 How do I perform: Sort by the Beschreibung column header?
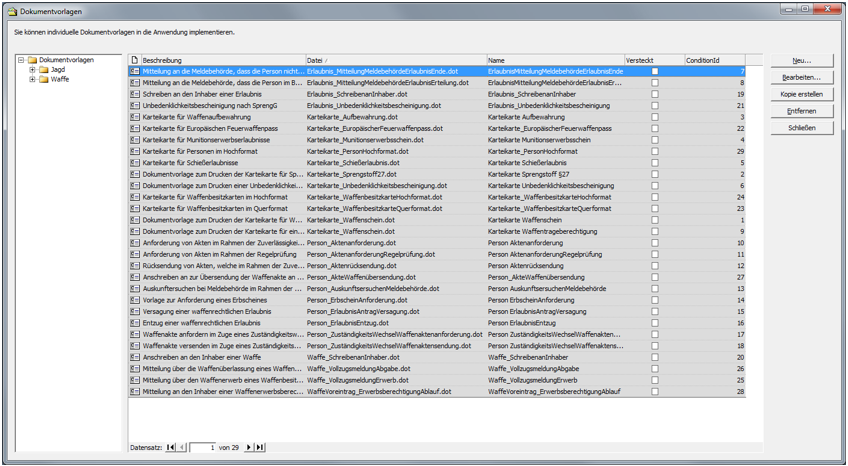[x=222, y=60]
